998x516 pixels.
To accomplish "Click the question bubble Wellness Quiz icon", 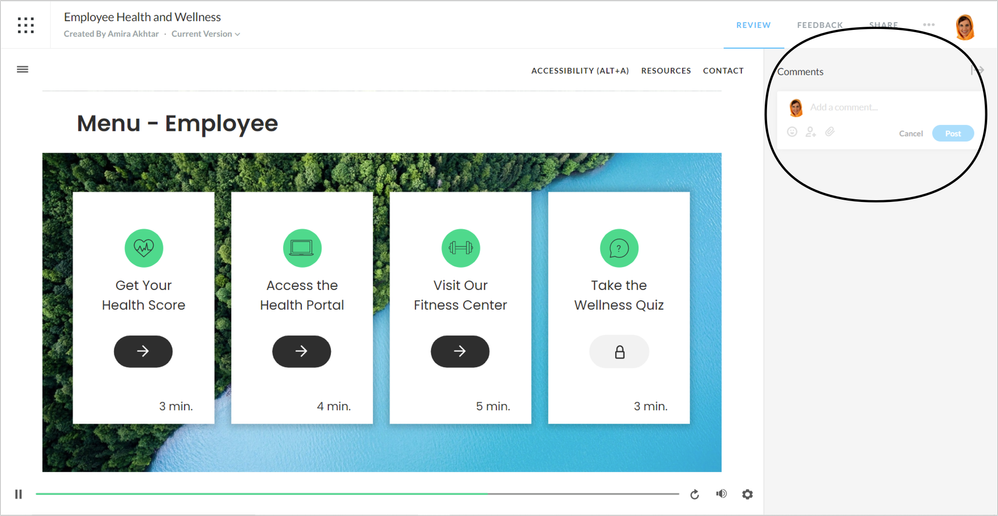I will tap(619, 248).
